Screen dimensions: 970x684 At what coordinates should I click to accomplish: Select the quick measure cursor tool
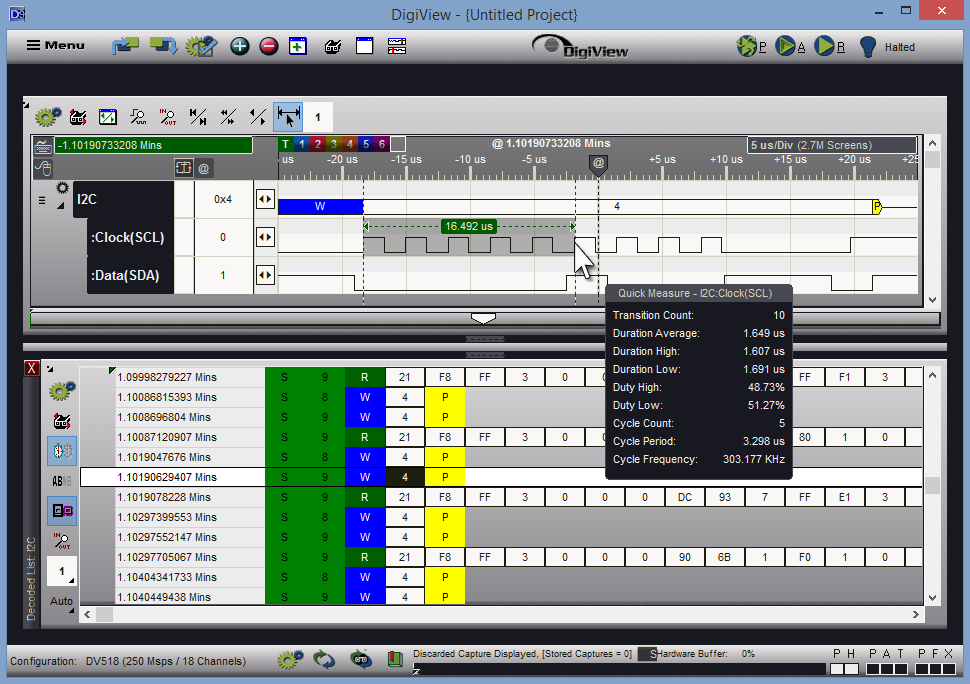pyautogui.click(x=288, y=117)
